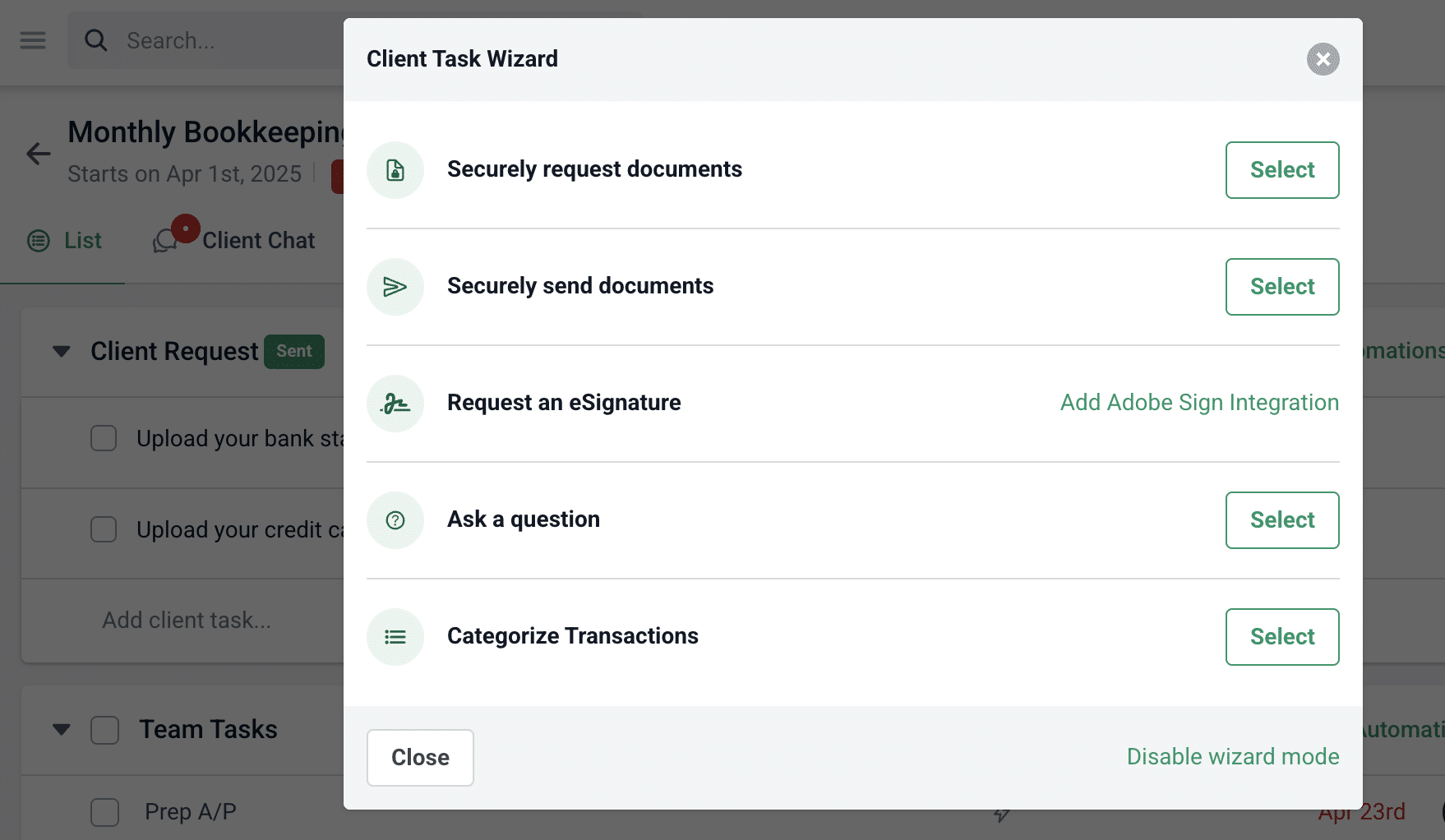Viewport: 1445px width, 840px height.
Task: Click Add Adobe Sign Integration link
Action: coord(1198,402)
